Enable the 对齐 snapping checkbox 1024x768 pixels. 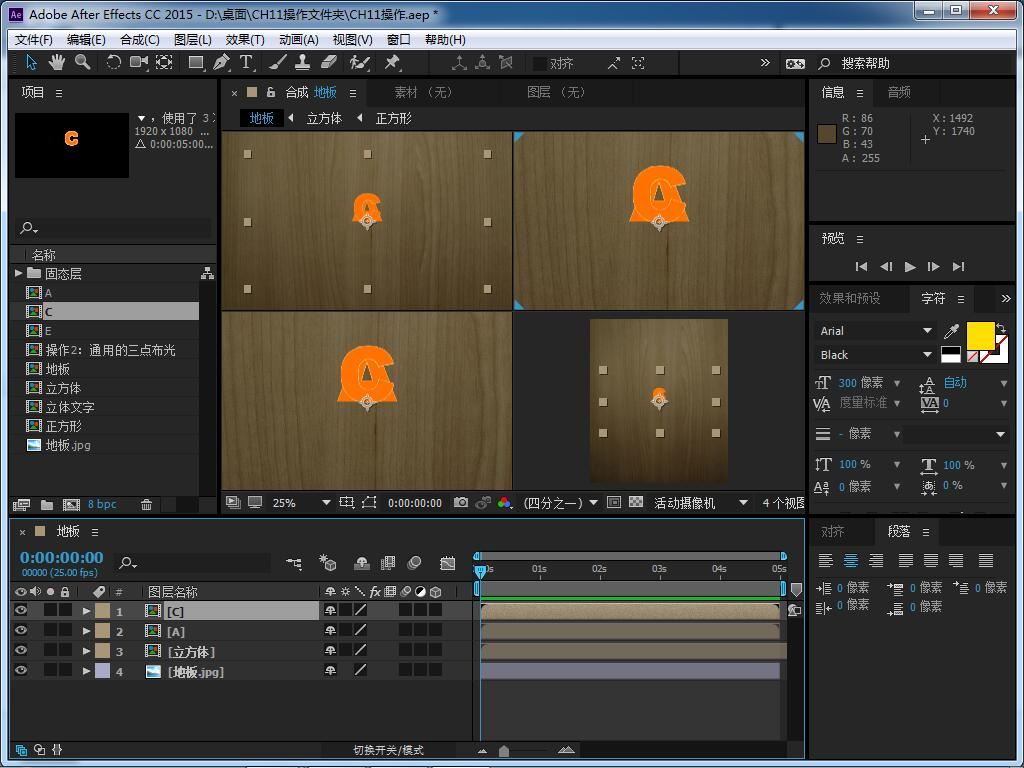540,63
